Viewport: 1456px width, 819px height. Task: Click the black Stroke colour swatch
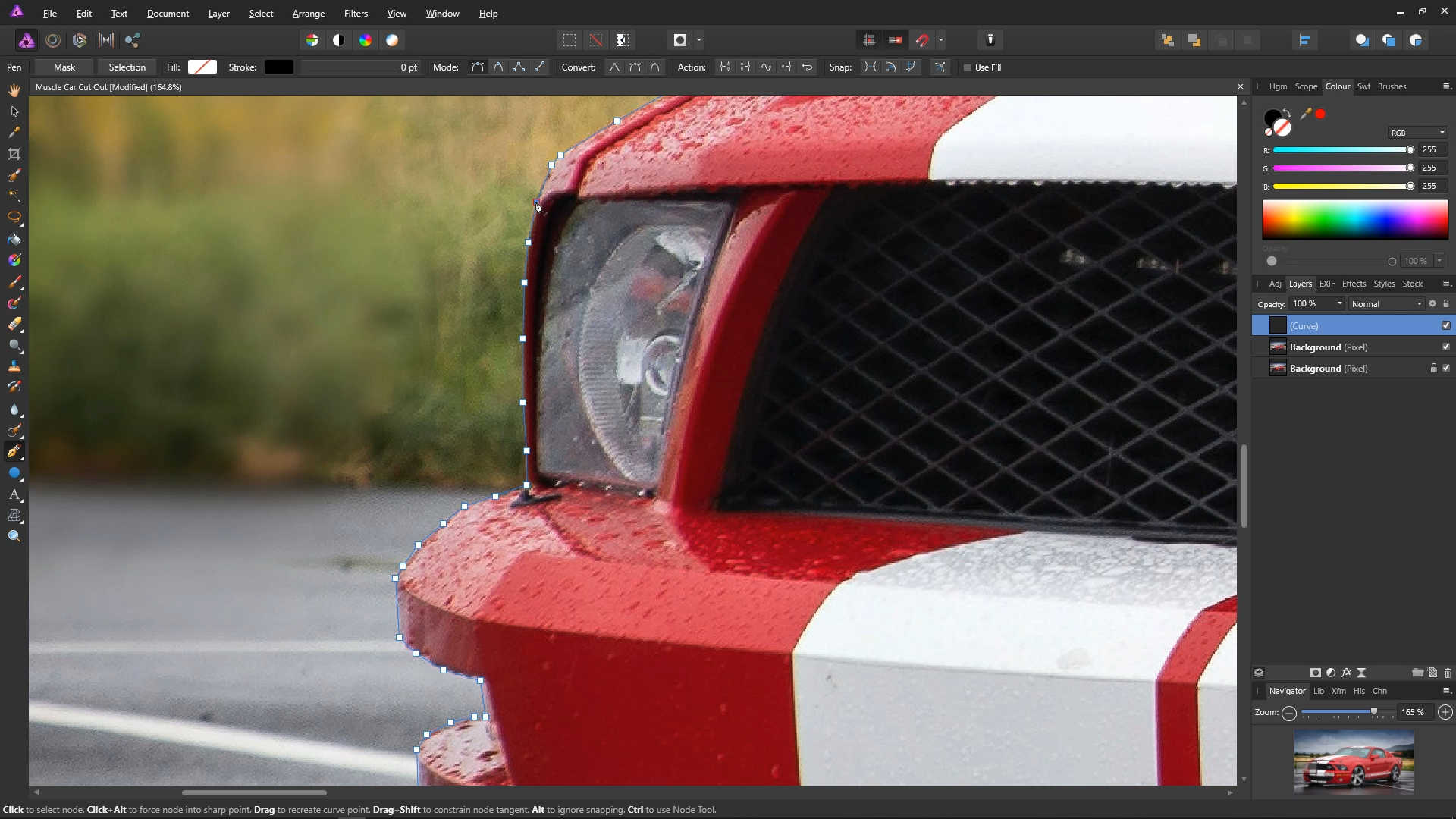278,67
